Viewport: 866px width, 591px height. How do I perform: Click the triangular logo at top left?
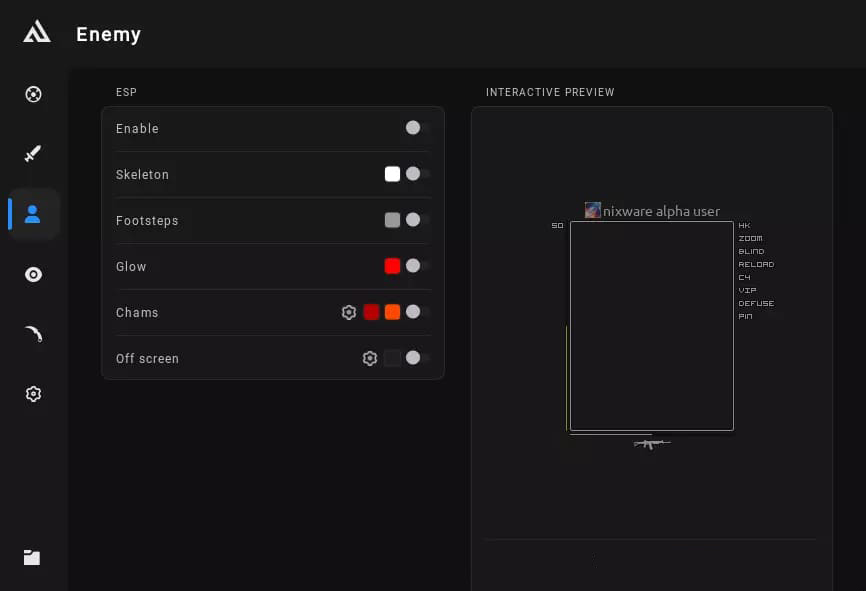37,31
